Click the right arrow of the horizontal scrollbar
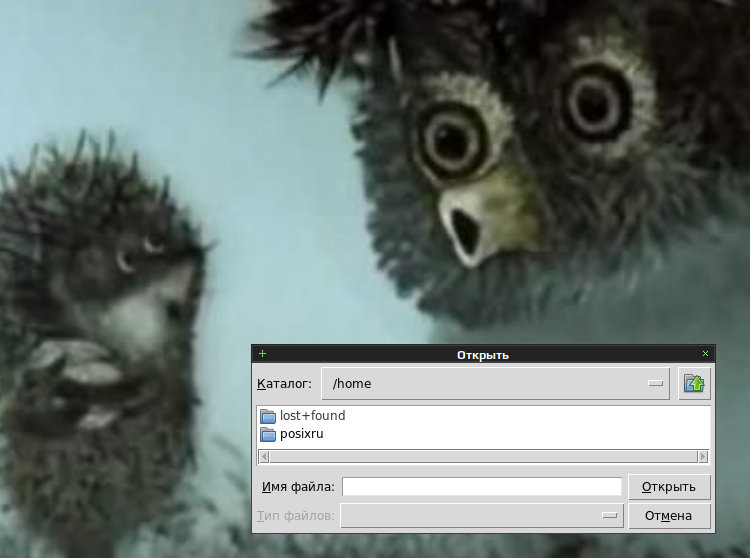750x558 pixels. 703,457
